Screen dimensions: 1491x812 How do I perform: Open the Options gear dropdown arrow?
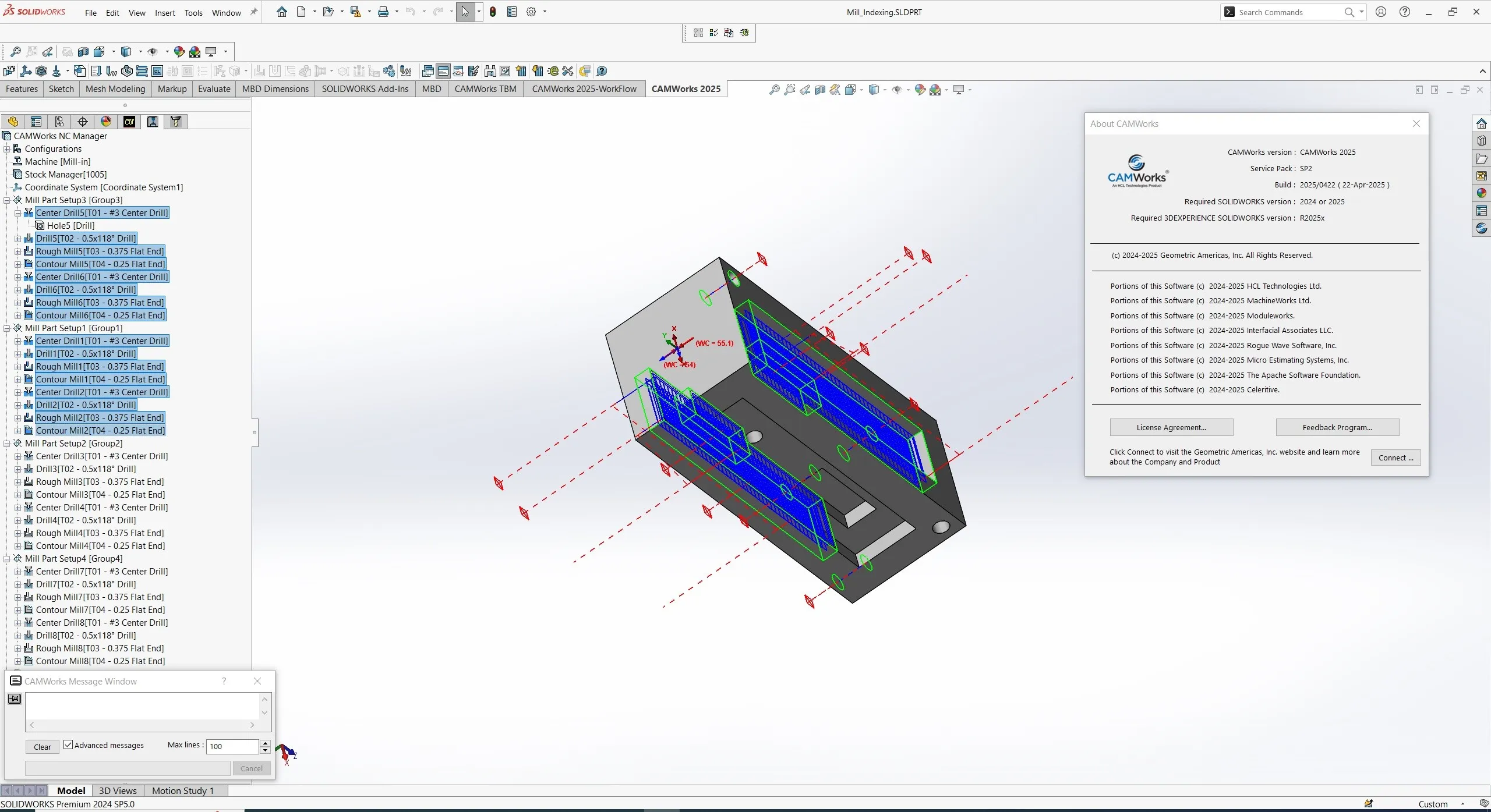(x=545, y=12)
